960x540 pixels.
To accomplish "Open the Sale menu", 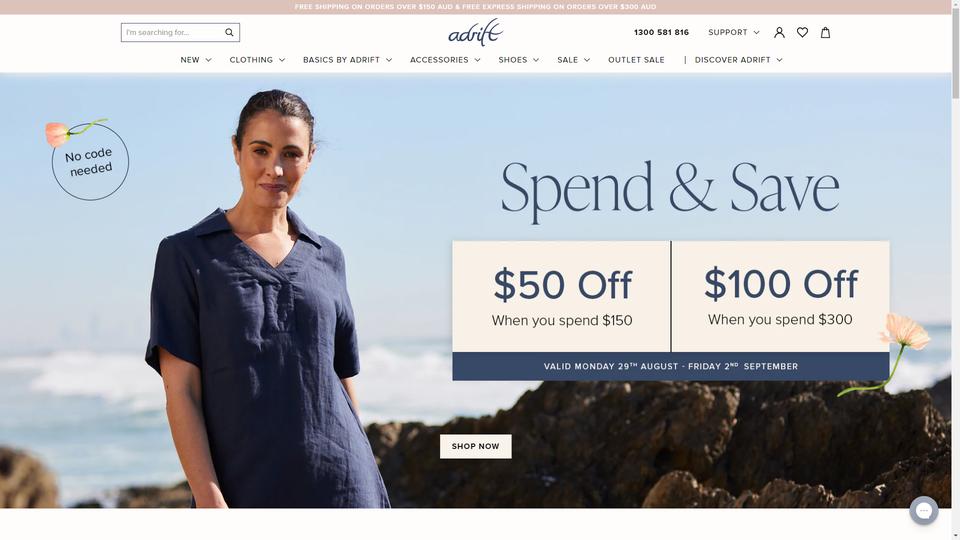I will click(573, 60).
